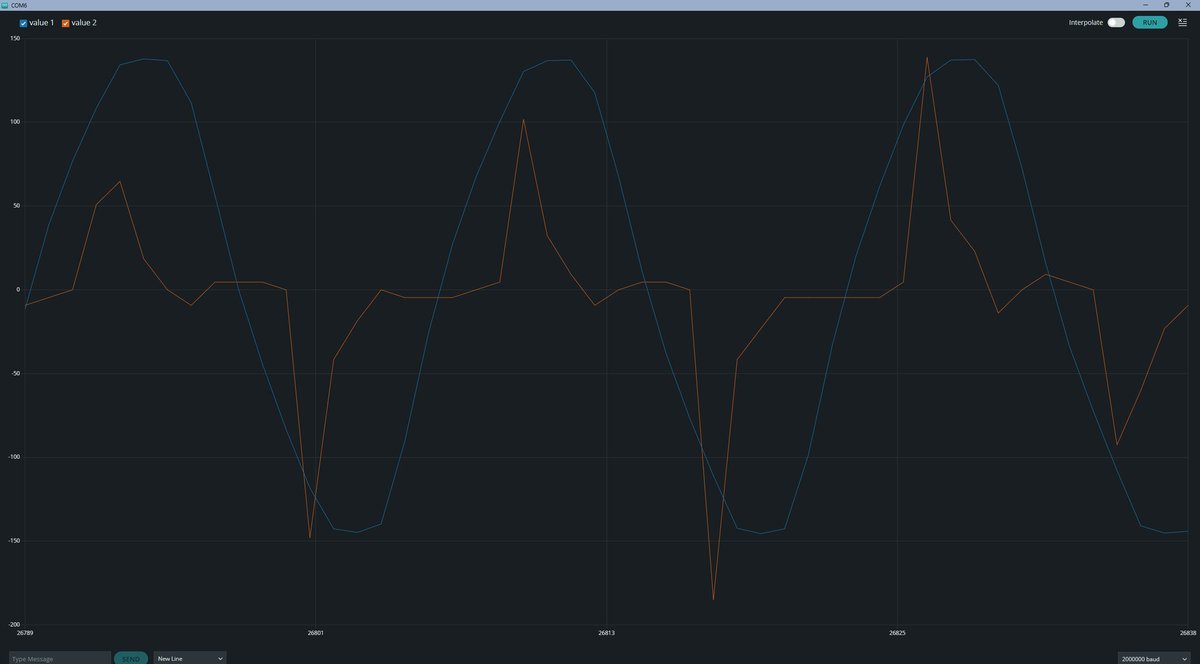Click the 26825 x-axis tick label

pos(897,633)
